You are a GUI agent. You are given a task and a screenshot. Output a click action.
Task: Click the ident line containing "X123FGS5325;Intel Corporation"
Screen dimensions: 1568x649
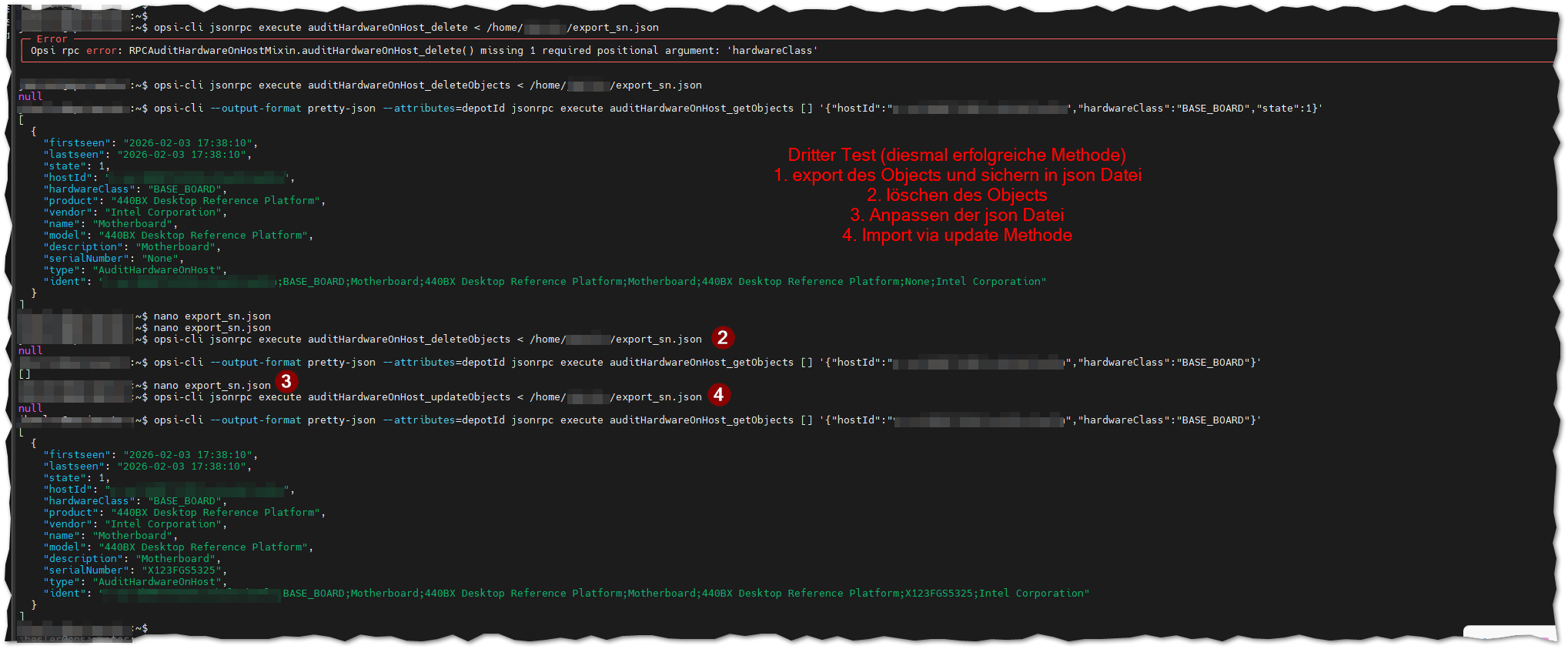click(567, 594)
